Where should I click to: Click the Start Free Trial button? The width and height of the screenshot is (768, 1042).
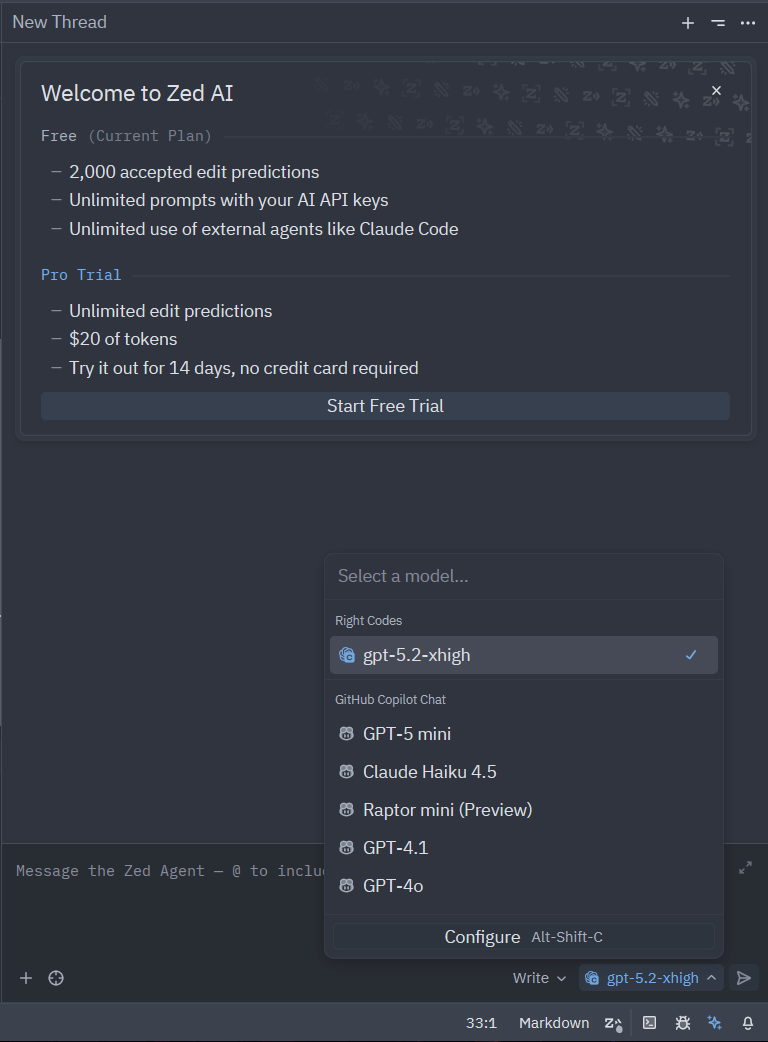pyautogui.click(x=385, y=406)
